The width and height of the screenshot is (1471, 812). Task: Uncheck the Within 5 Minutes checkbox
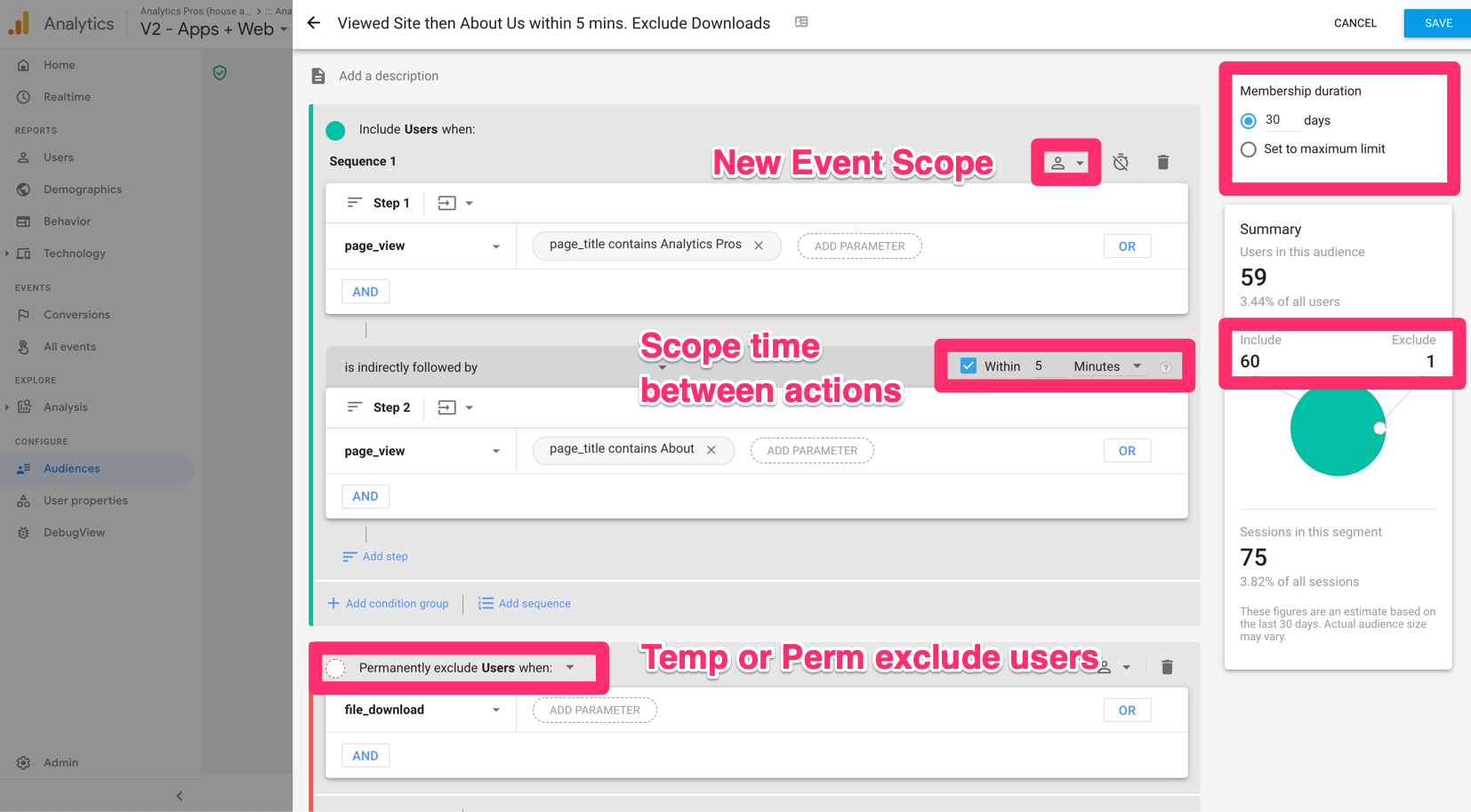tap(967, 365)
